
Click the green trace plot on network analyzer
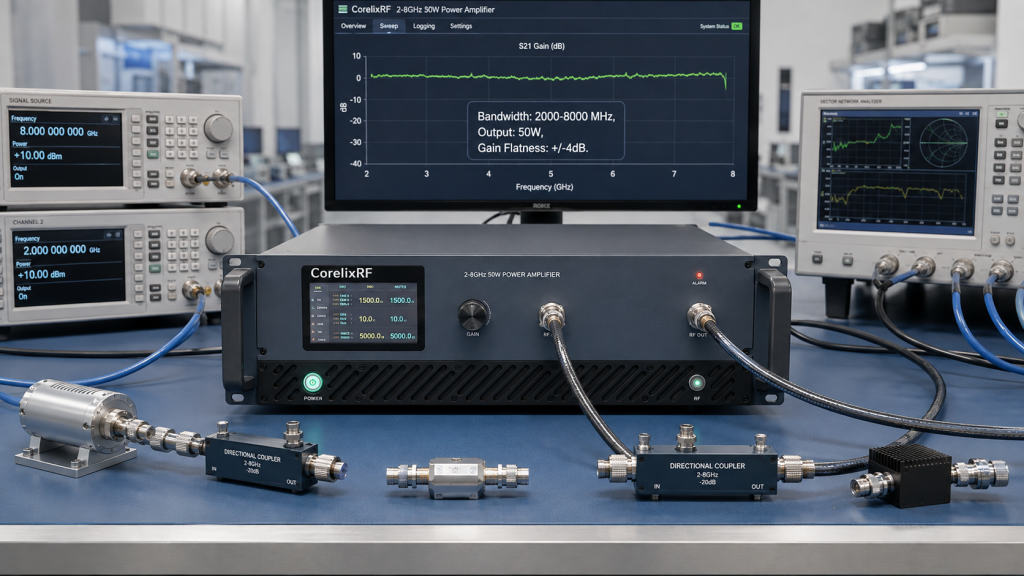(x=865, y=142)
